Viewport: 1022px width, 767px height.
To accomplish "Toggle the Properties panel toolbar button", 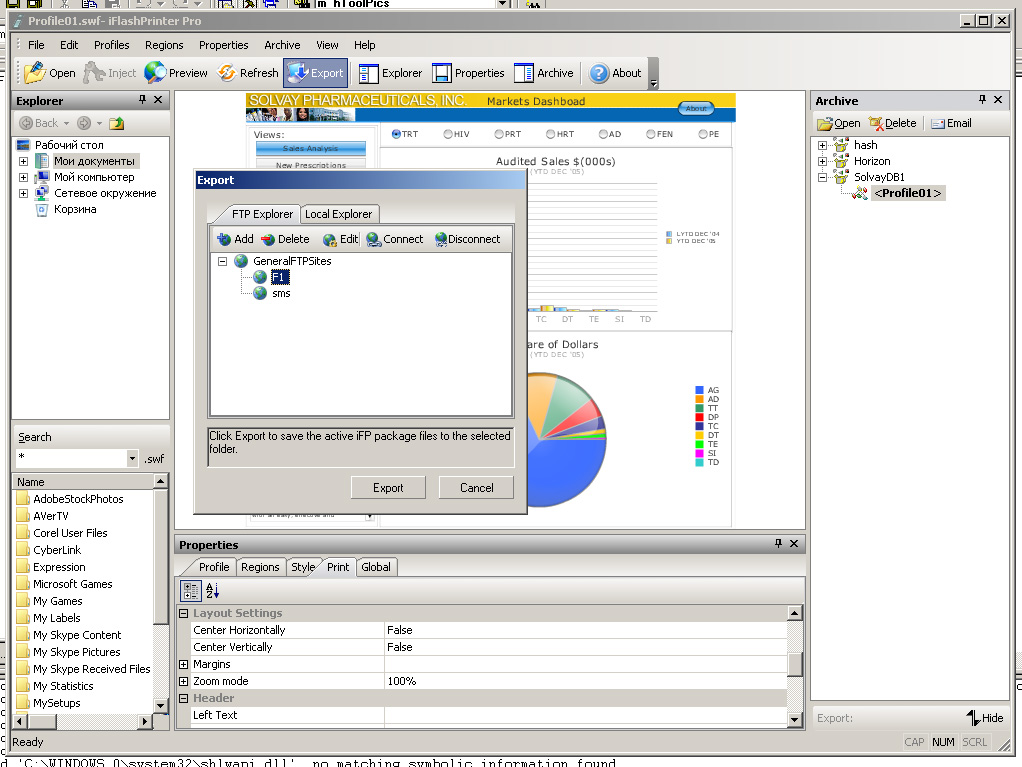I will [x=468, y=73].
